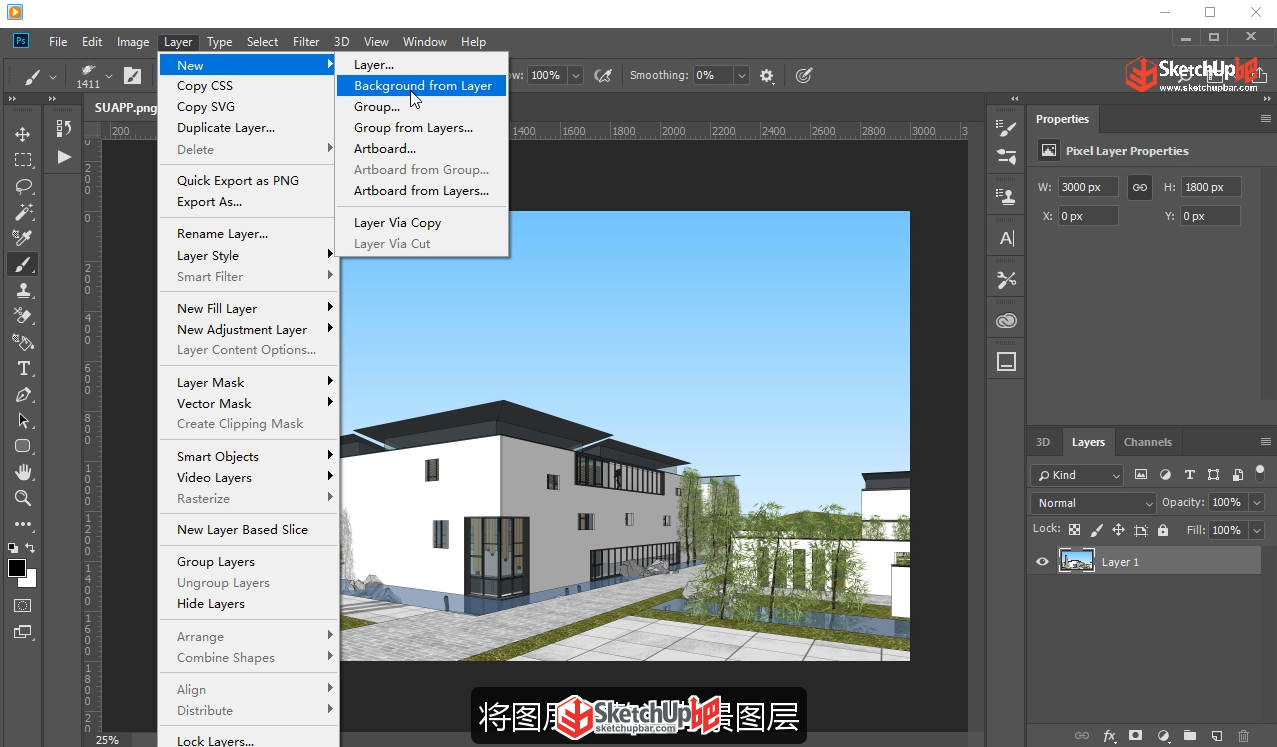The image size is (1277, 747).
Task: Toggle link width and height
Action: pos(1139,187)
